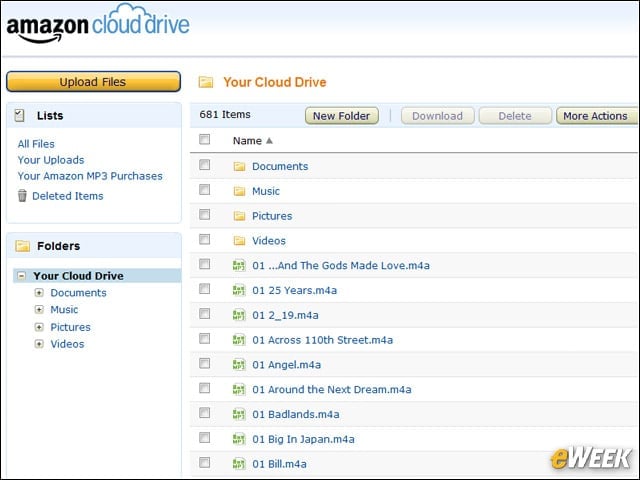Image resolution: width=640 pixels, height=480 pixels.
Task: Click the Download button
Action: tap(438, 116)
